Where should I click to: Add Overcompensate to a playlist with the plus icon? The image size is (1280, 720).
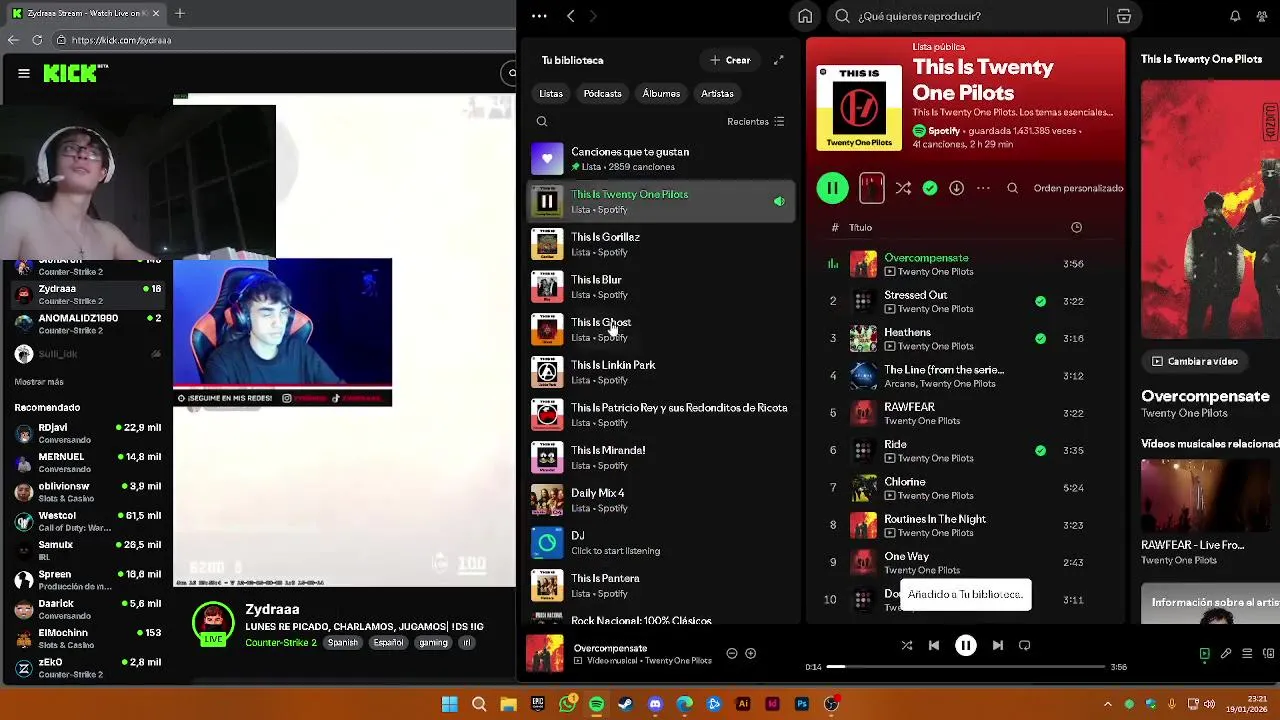click(x=750, y=654)
